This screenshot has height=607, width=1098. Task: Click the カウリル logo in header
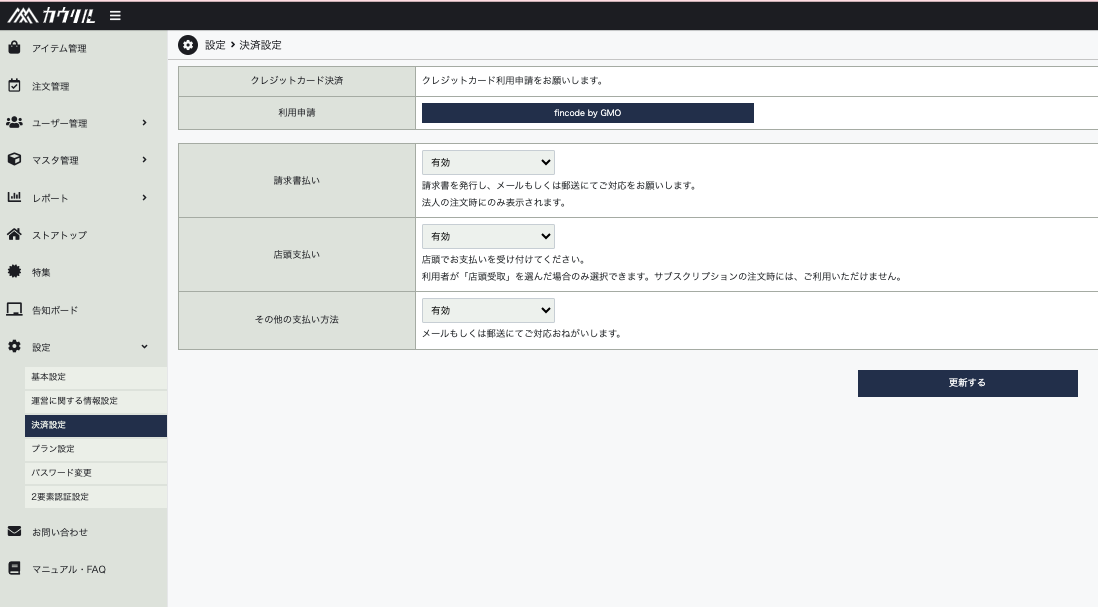click(x=50, y=15)
